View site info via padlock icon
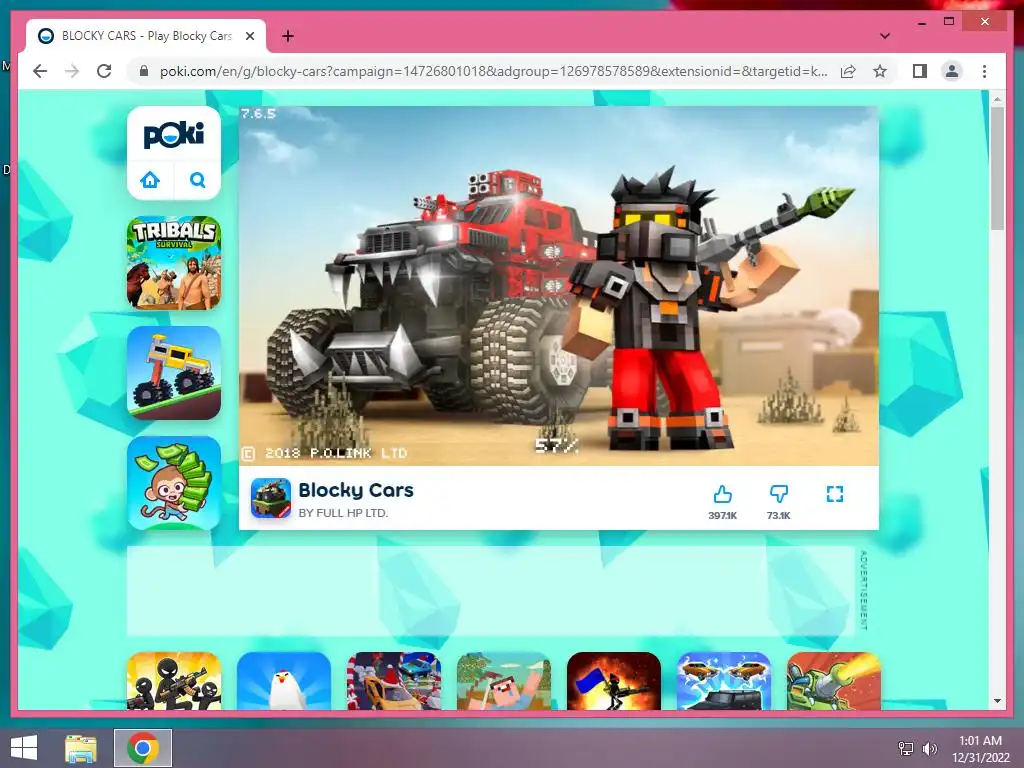The image size is (1024, 768). coord(144,71)
